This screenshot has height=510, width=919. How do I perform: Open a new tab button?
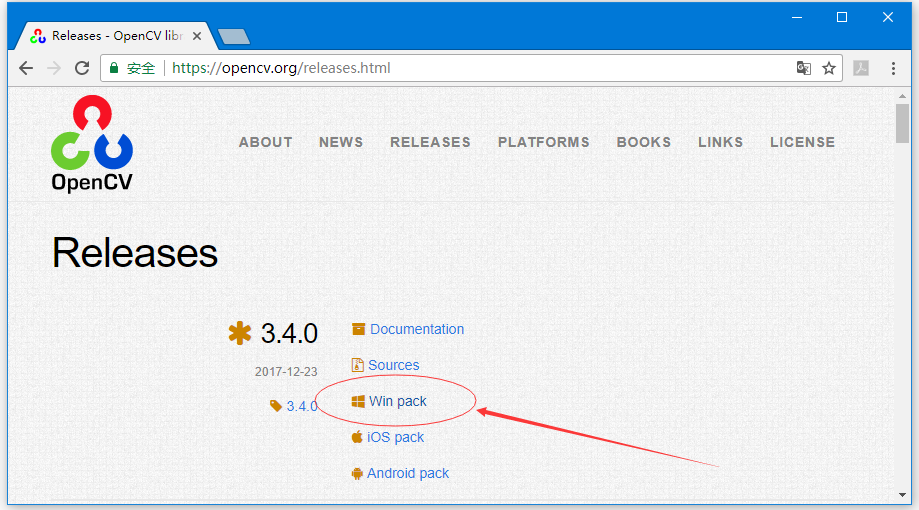point(234,37)
